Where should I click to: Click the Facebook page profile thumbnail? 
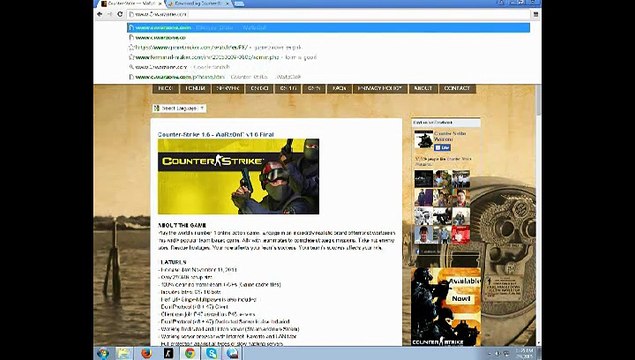coord(424,139)
